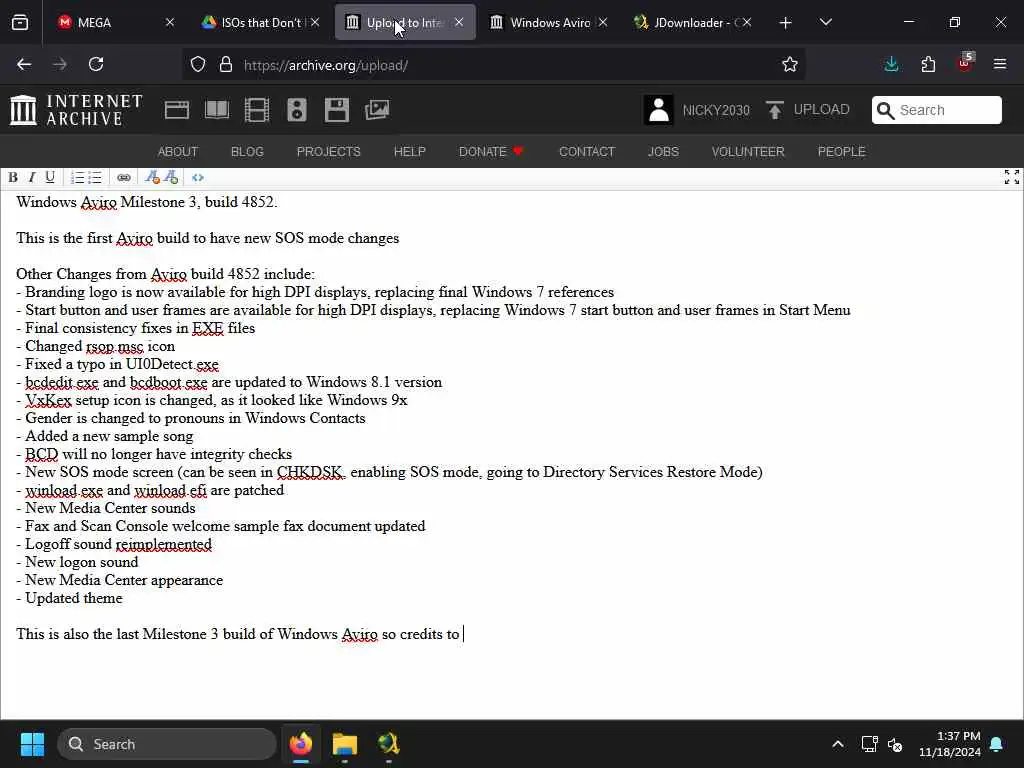Image resolution: width=1024 pixels, height=768 pixels.
Task: Open File Explorer from taskbar
Action: pyautogui.click(x=345, y=744)
